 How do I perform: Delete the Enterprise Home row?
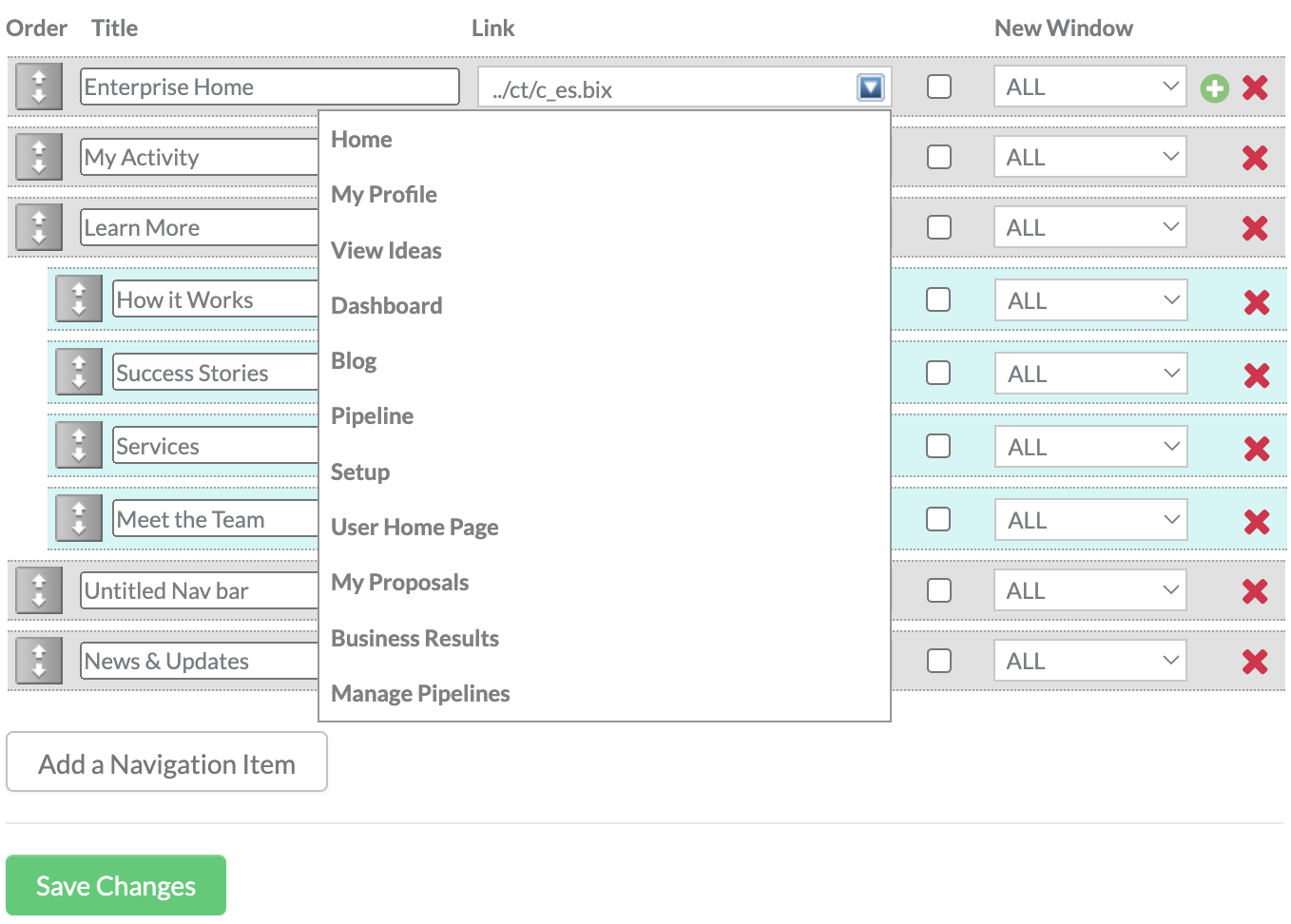pyautogui.click(x=1255, y=87)
